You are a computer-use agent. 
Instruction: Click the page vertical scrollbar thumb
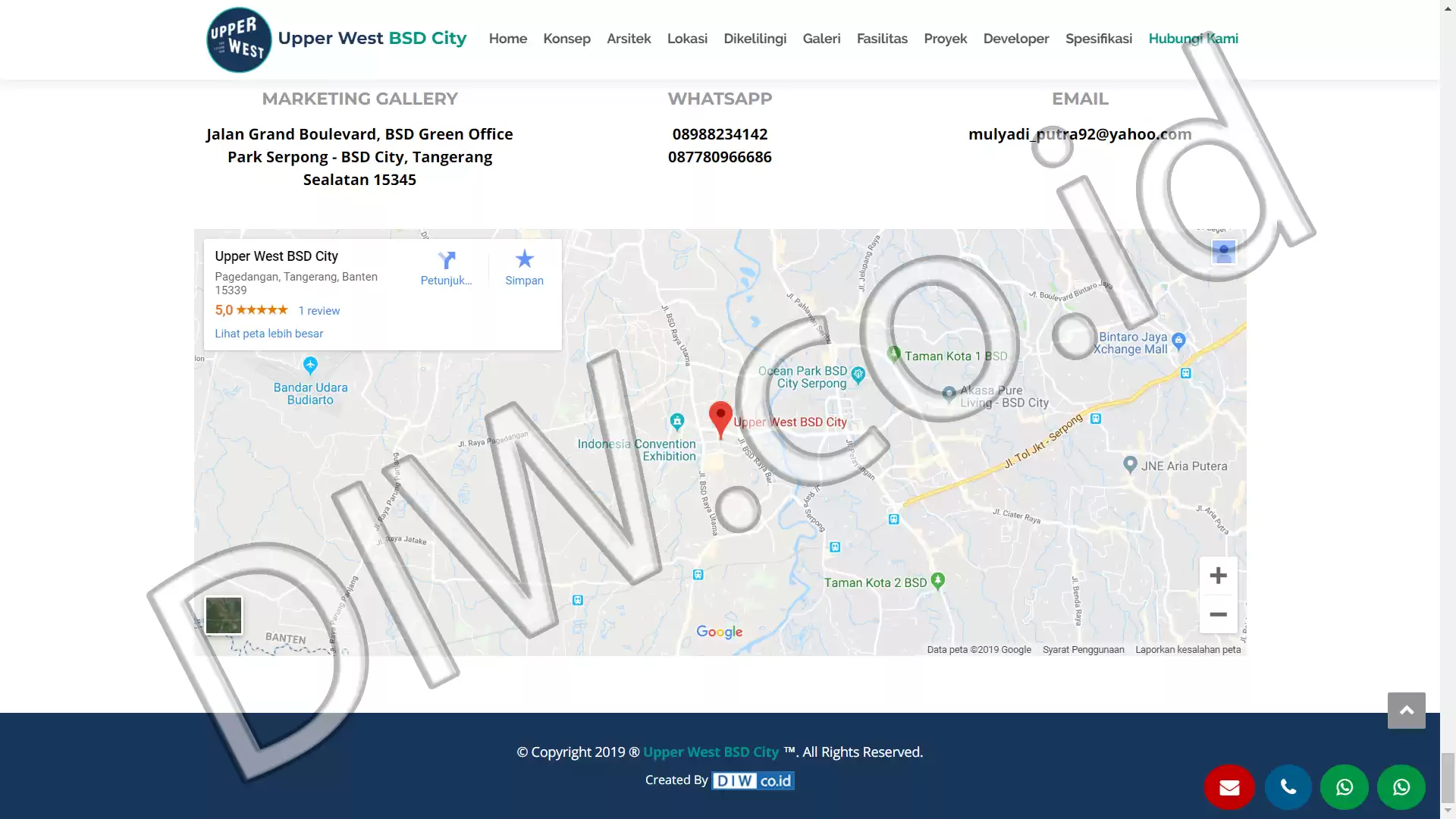tap(1448, 777)
